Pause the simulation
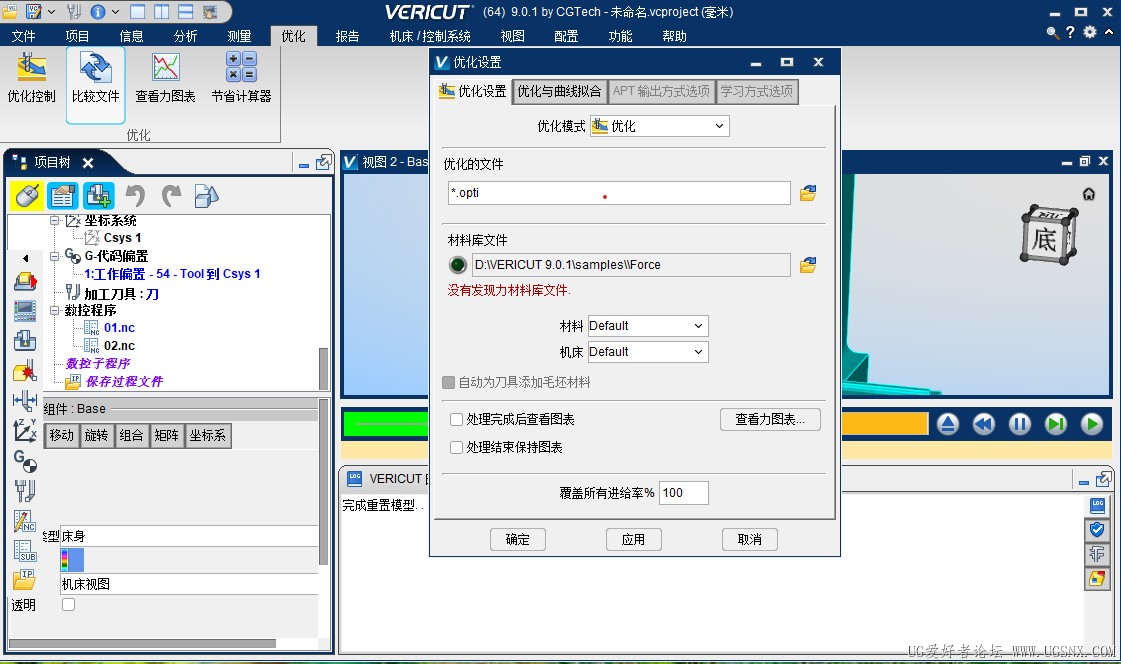The width and height of the screenshot is (1121, 664). coord(1020,425)
